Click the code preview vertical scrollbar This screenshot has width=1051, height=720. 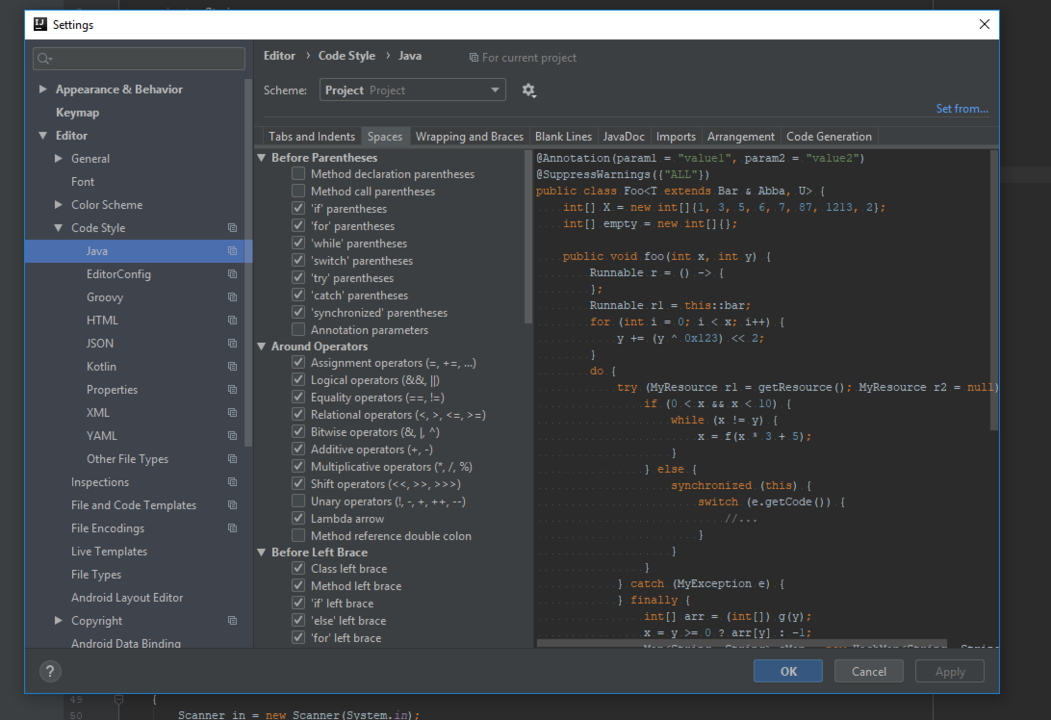pyautogui.click(x=994, y=290)
